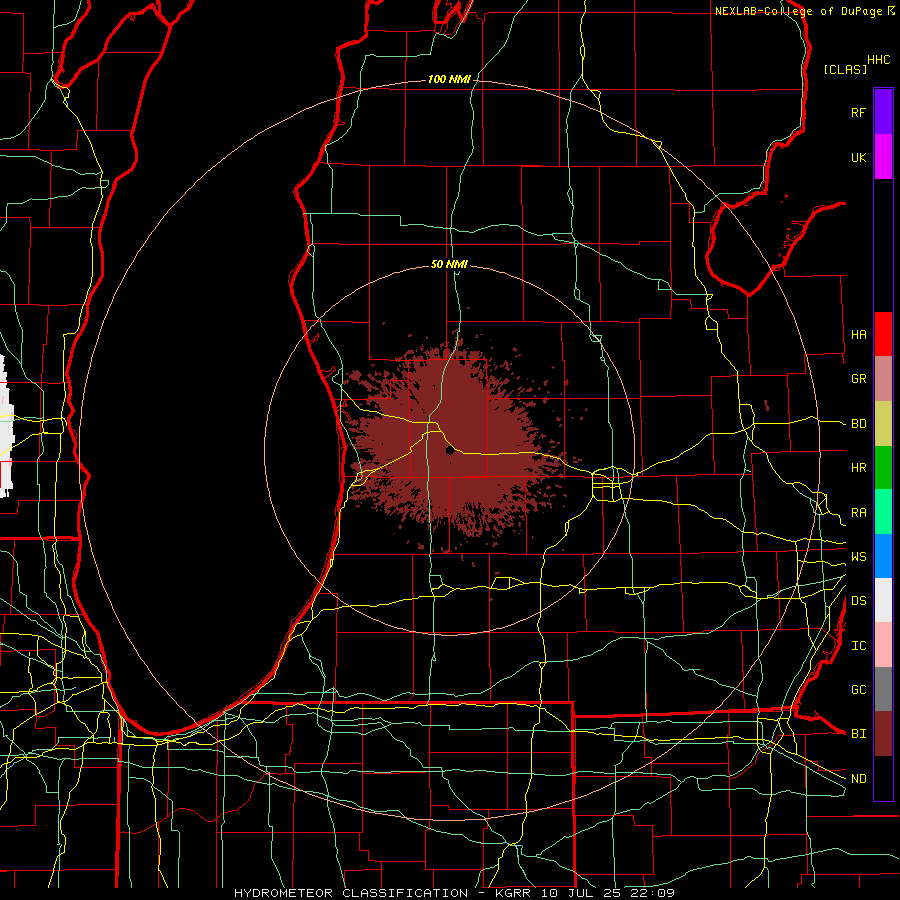Click the "BD" legend label

(858, 424)
